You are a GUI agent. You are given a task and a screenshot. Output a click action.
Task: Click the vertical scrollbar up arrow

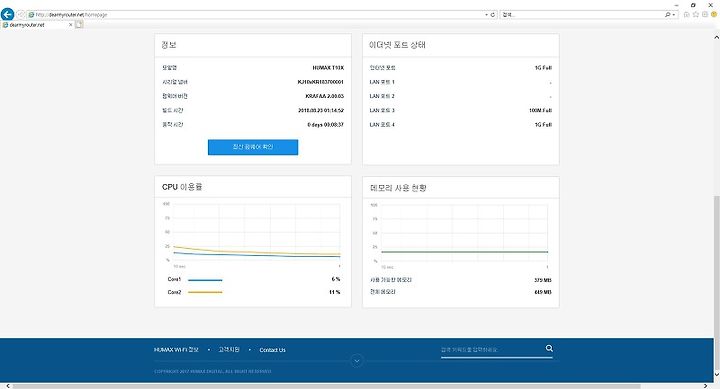716,37
